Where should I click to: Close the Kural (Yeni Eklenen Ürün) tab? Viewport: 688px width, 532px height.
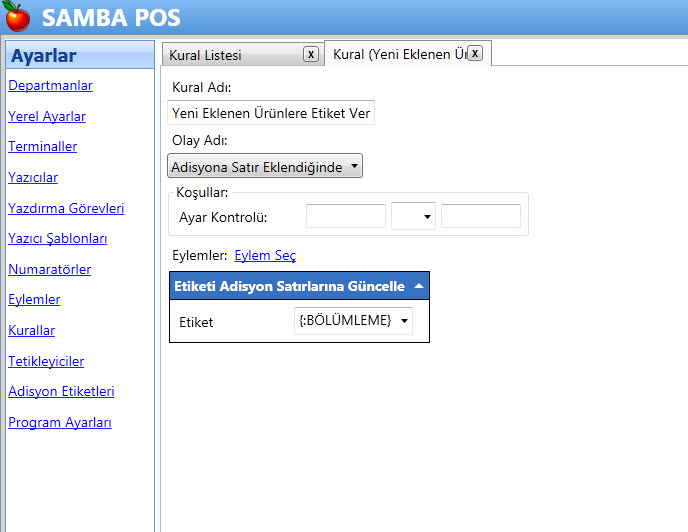pyautogui.click(x=475, y=53)
